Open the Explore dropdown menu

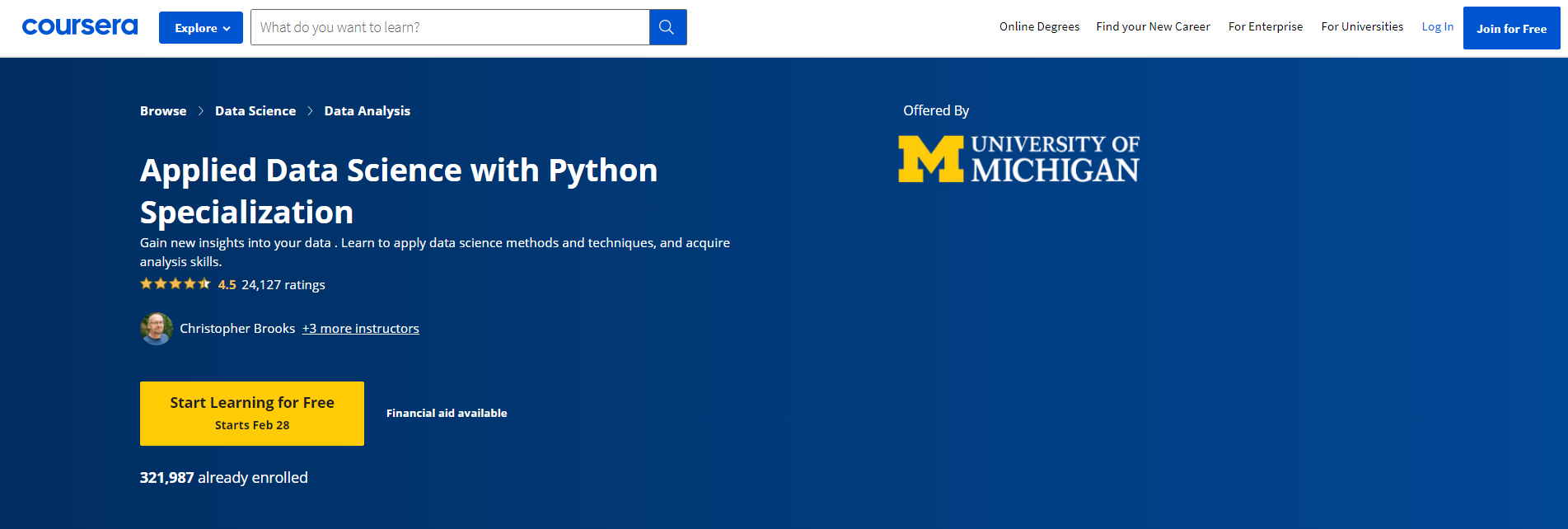coord(201,28)
